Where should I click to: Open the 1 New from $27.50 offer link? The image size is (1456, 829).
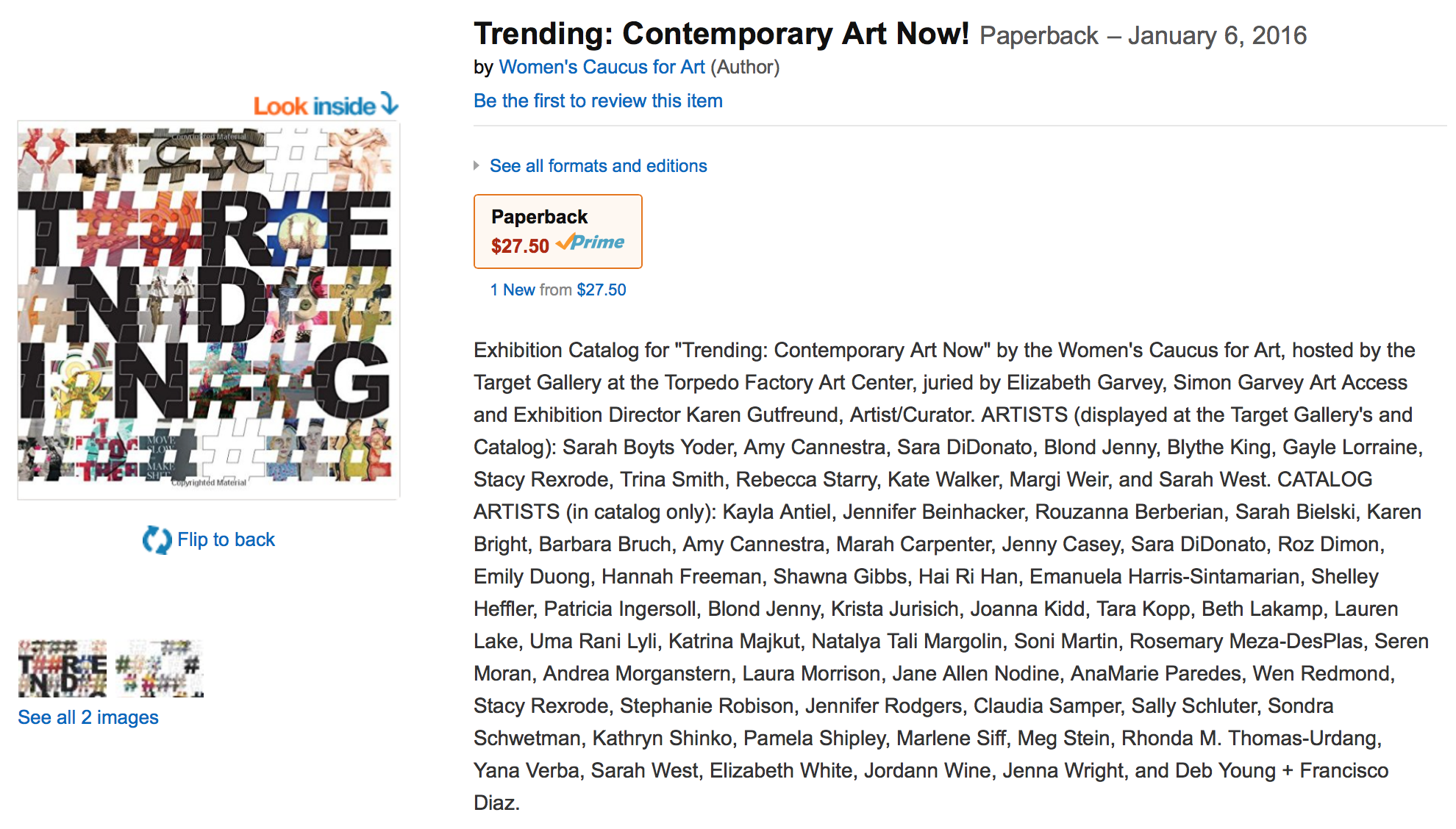click(x=558, y=290)
